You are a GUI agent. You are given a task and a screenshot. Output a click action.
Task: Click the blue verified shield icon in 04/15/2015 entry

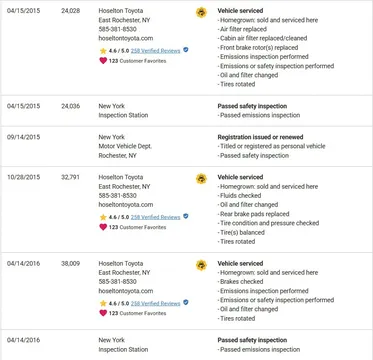pos(186,50)
